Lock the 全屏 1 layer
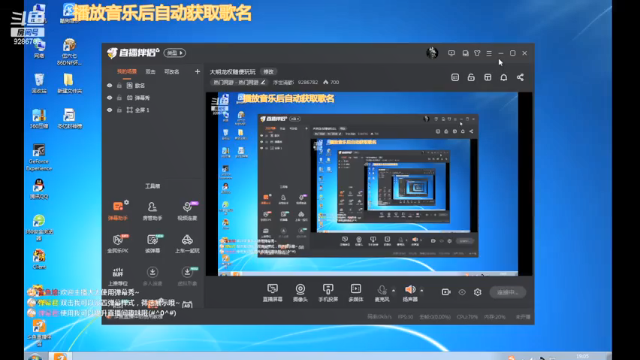The width and height of the screenshot is (640, 360). (x=119, y=110)
